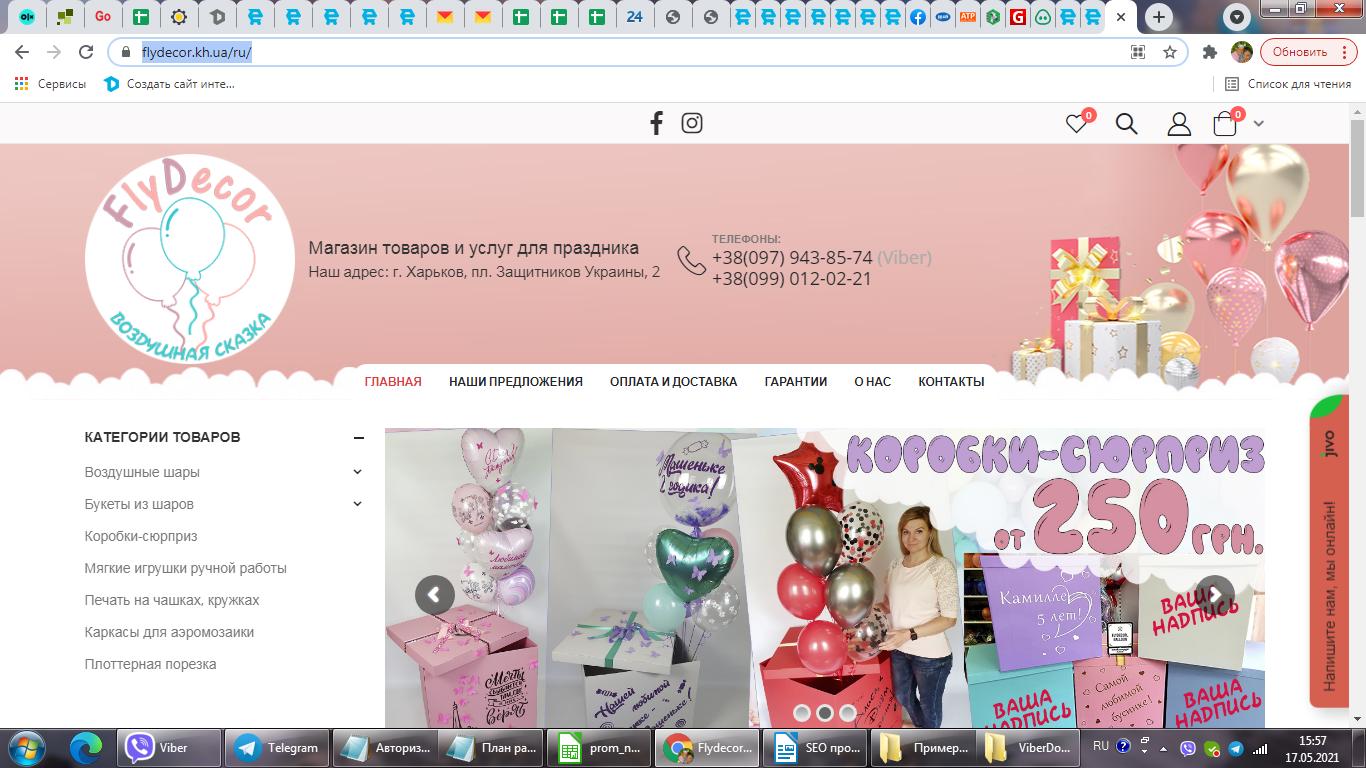Screen dimensions: 1366x768
Task: Open the store's Instagram icon
Action: pos(692,123)
